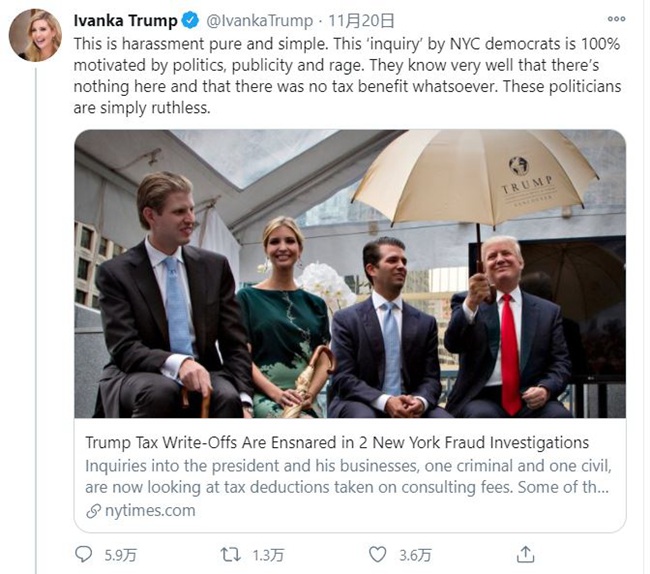Click the 1.3万 retweet count
Viewport: 650px width, 574px height.
tap(265, 554)
